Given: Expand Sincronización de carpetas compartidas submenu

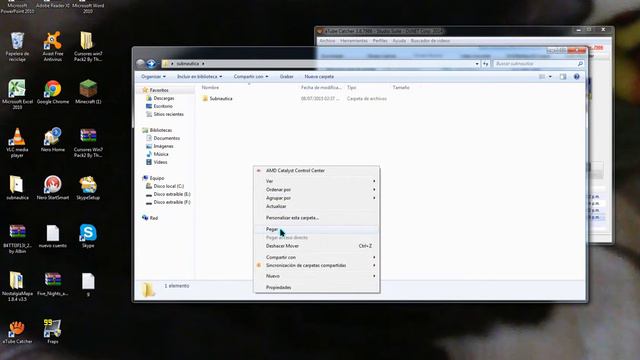Looking at the screenshot, I should click(316, 265).
